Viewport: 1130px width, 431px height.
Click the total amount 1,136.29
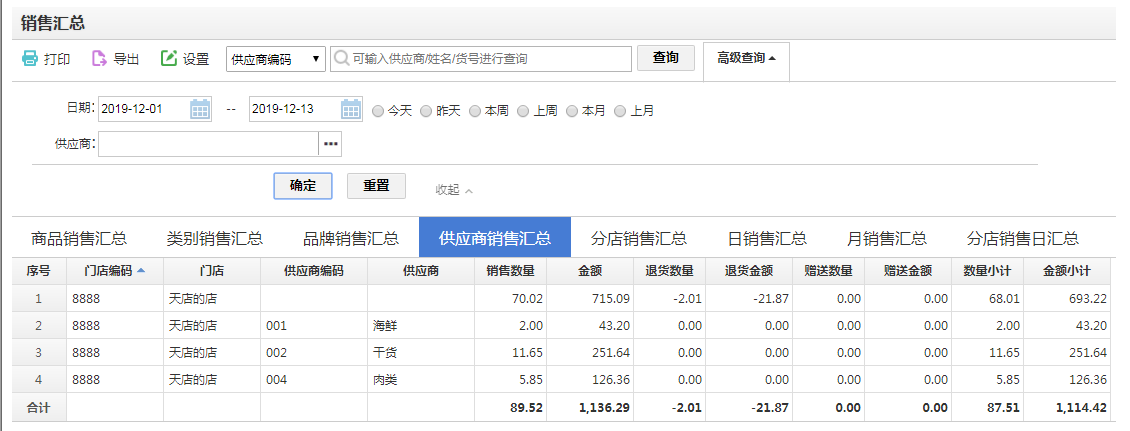click(x=605, y=407)
